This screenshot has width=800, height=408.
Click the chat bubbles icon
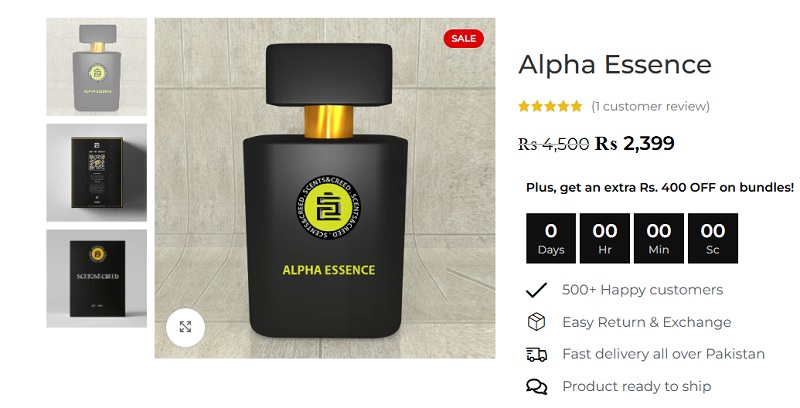[536, 387]
